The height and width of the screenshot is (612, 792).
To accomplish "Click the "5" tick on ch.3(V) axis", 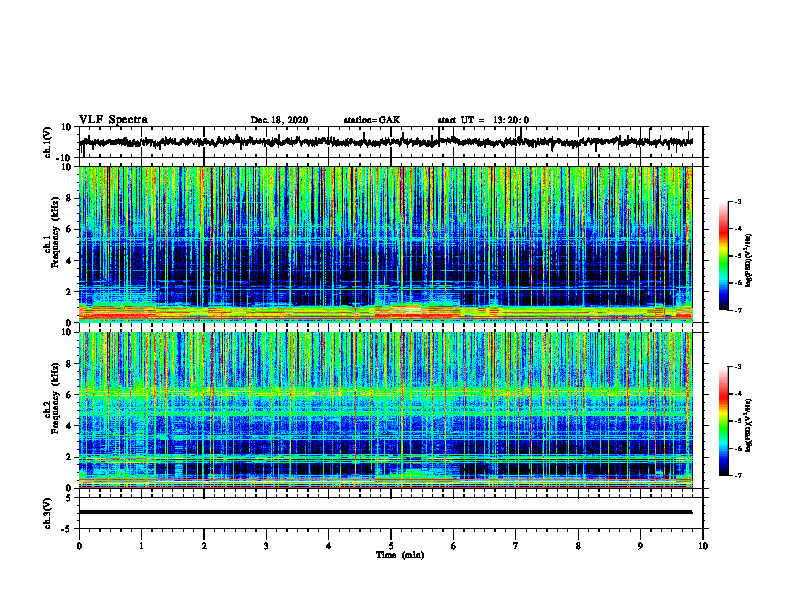I will pyautogui.click(x=69, y=498).
